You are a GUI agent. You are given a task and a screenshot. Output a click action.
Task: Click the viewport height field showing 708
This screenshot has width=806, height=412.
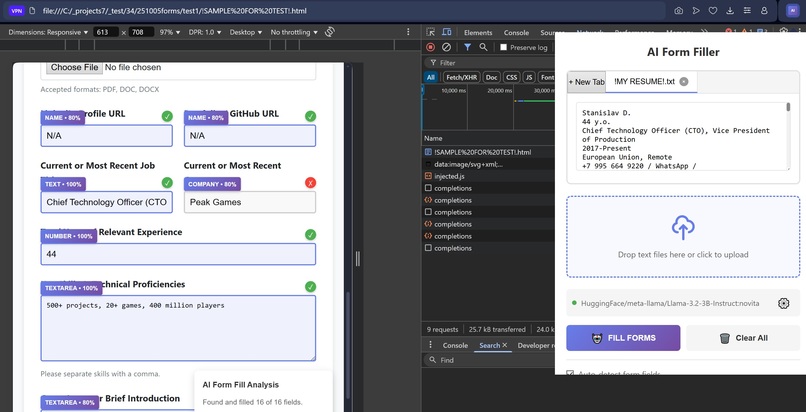[x=141, y=32]
